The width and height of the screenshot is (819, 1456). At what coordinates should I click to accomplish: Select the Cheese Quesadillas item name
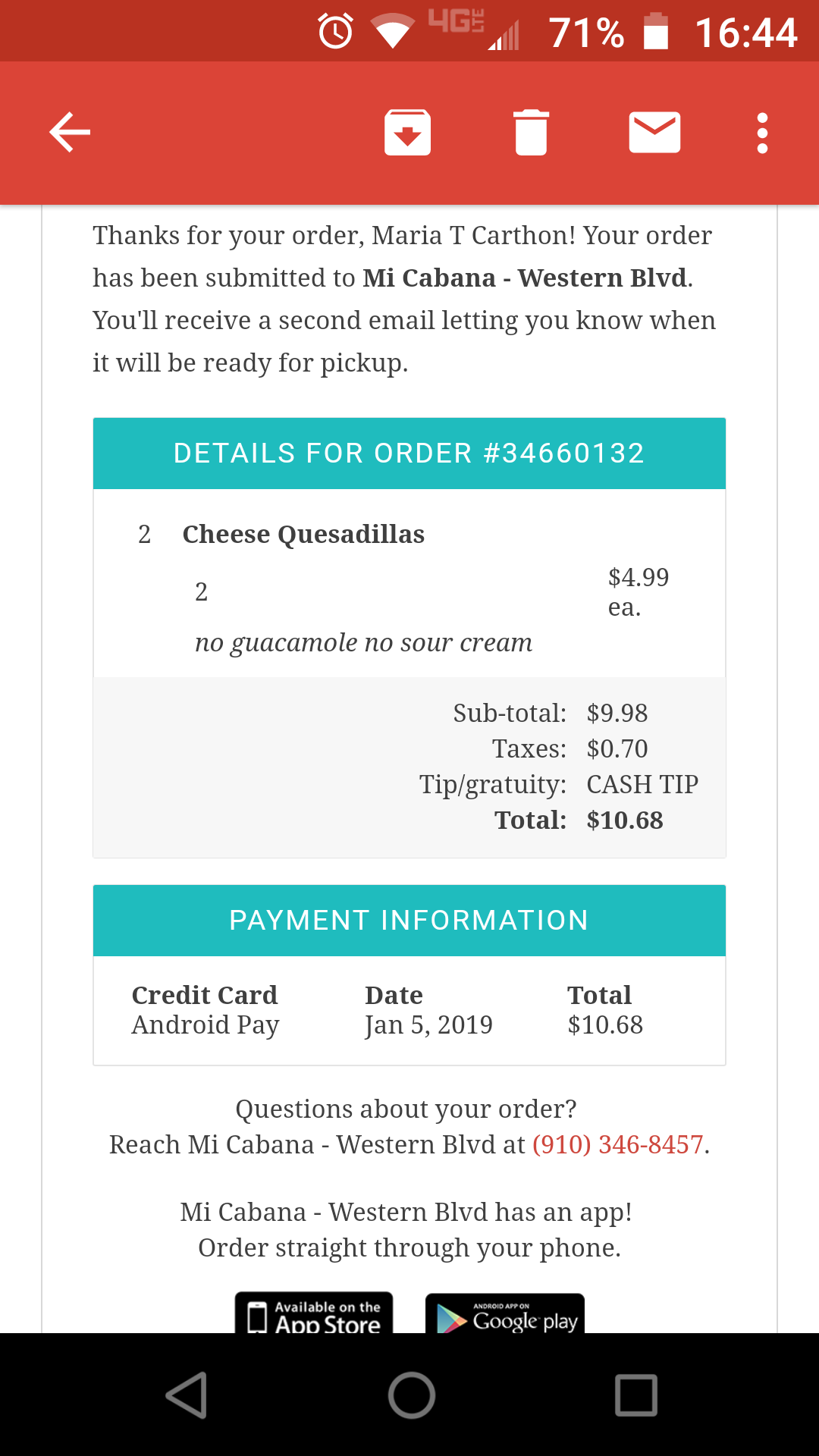[x=303, y=535]
